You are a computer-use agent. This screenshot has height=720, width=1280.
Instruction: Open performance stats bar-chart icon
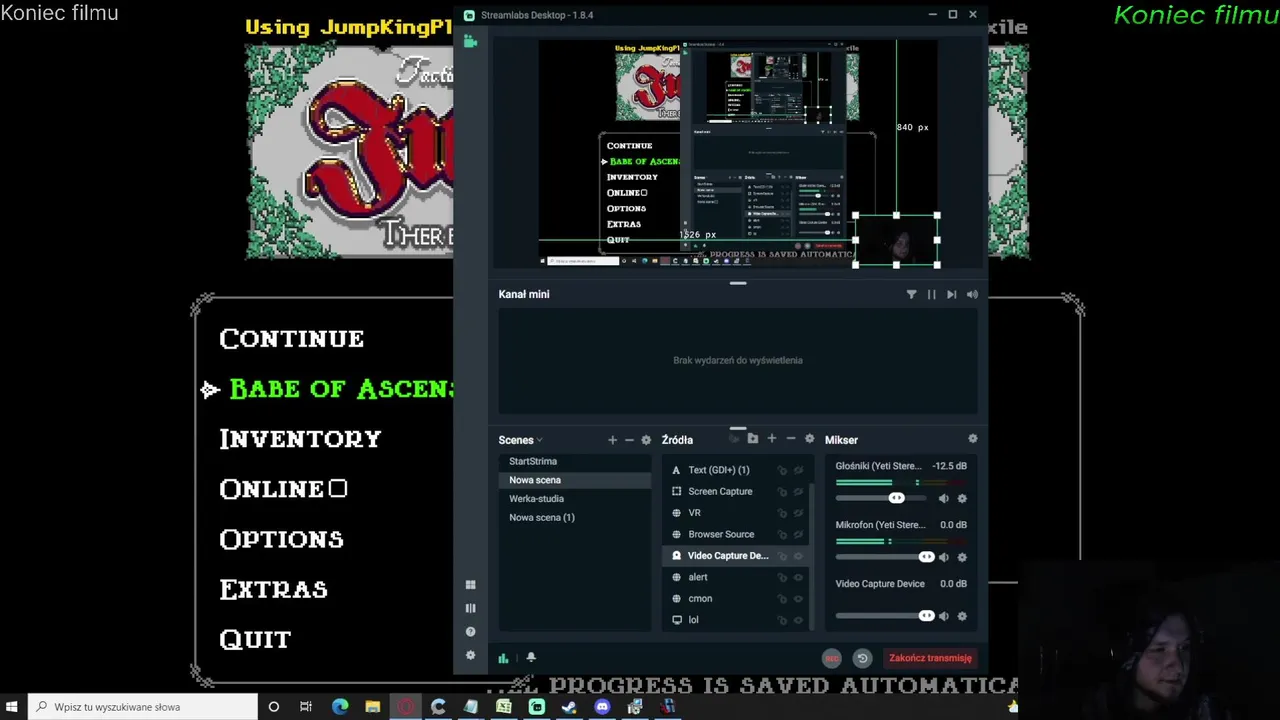[x=503, y=658]
